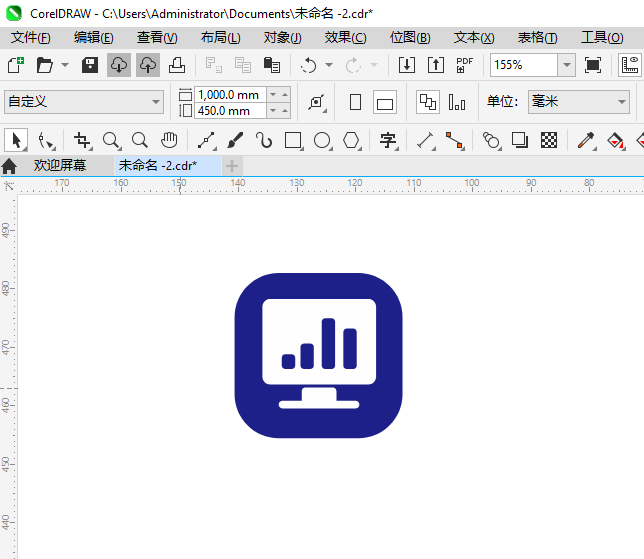Switch to the 欢迎屏幕 tab
The width and height of the screenshot is (644, 559).
[60, 166]
